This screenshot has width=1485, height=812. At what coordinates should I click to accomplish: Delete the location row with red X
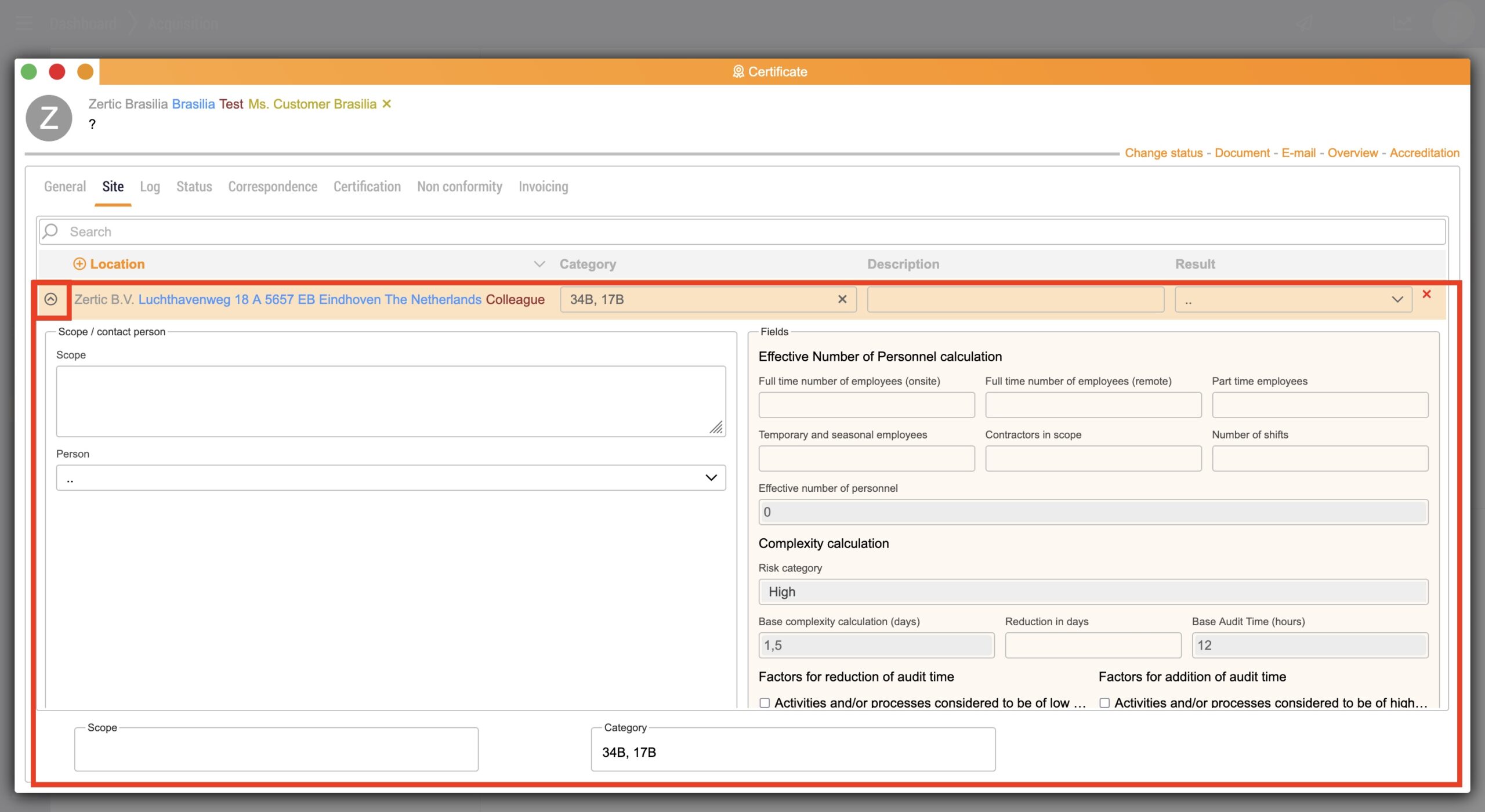1426,294
